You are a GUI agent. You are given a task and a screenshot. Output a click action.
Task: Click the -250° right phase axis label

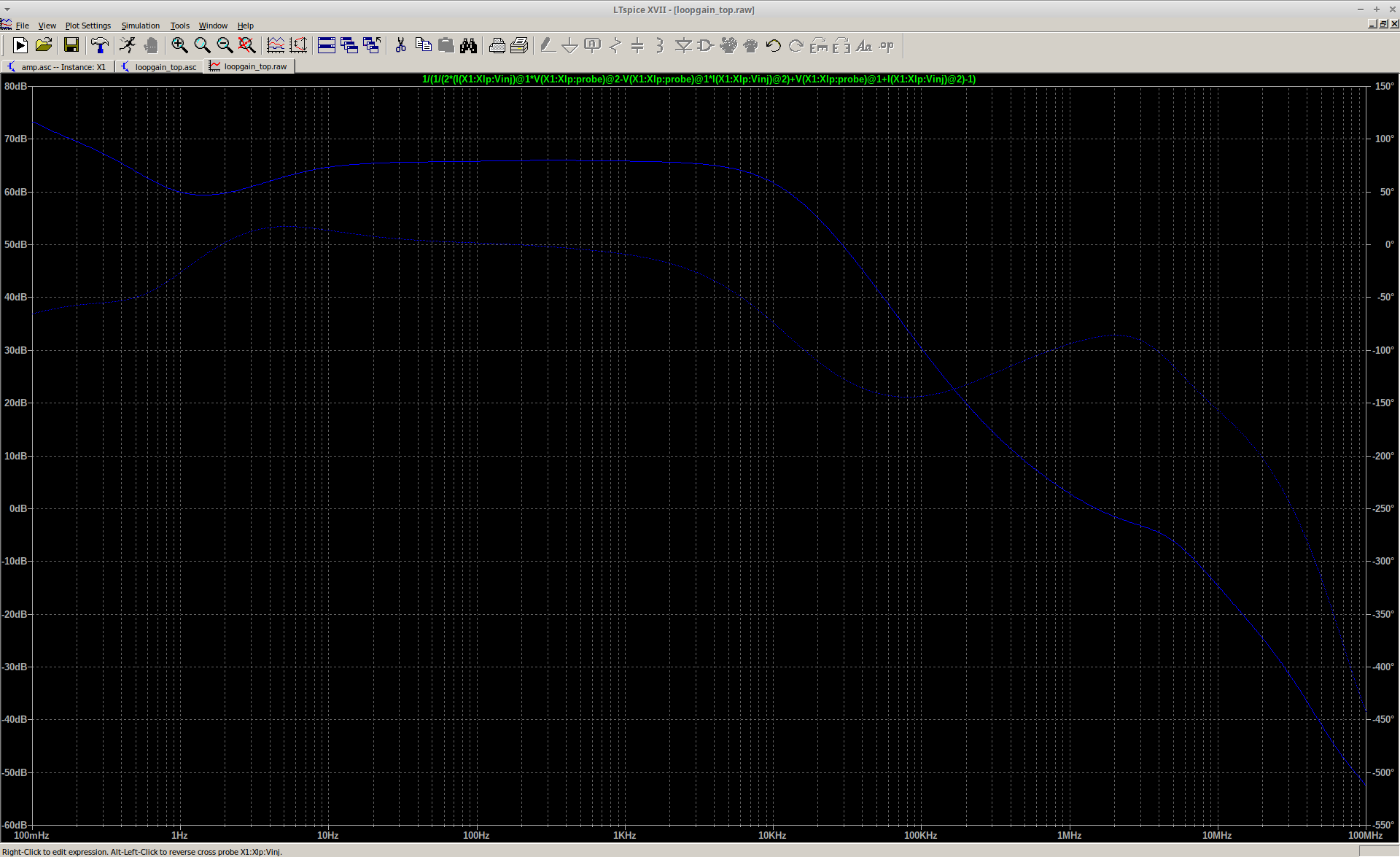click(1383, 508)
